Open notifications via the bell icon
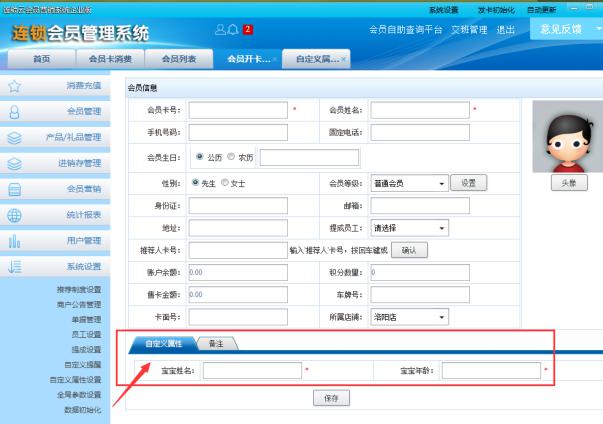Image resolution: width=603 pixels, height=424 pixels. 233,30
